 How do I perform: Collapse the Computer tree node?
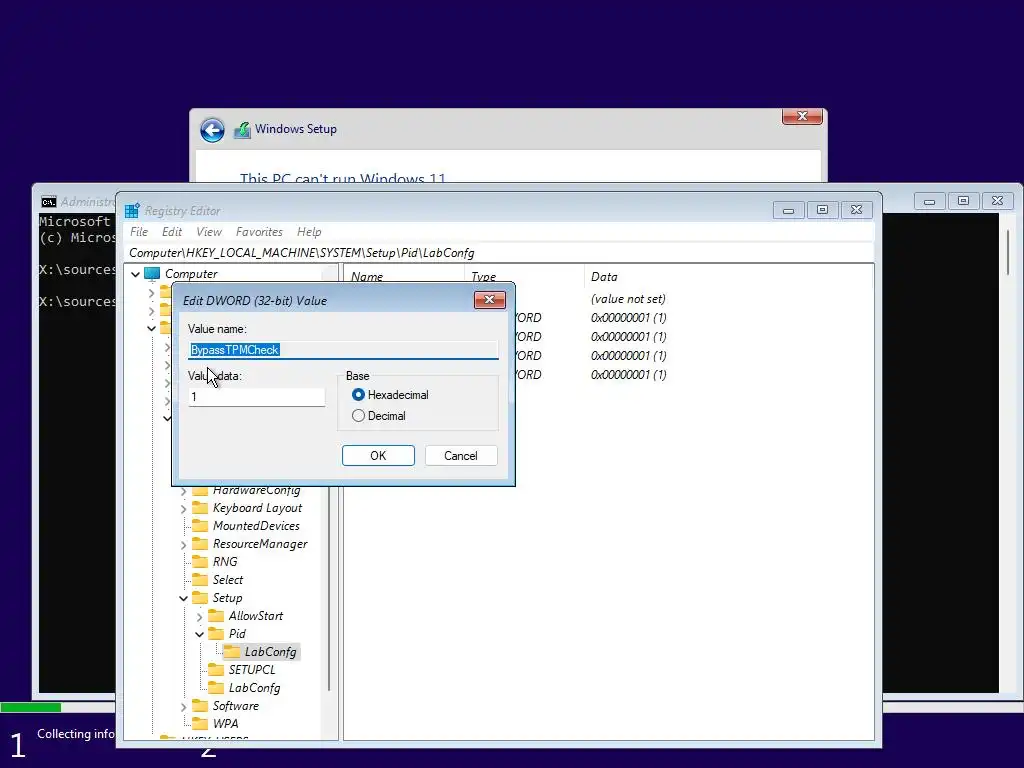[135, 274]
